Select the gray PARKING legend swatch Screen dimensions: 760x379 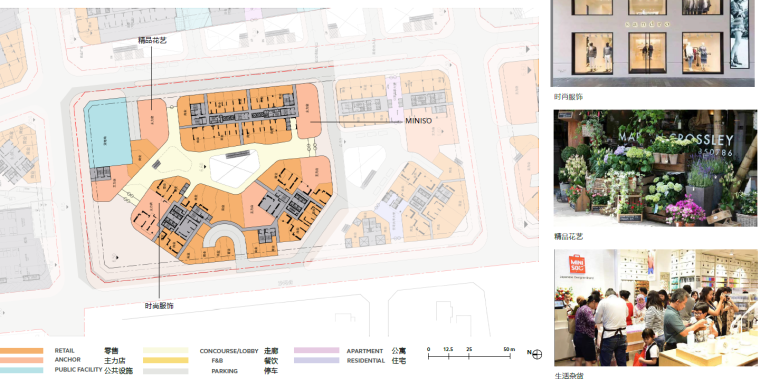pos(166,371)
